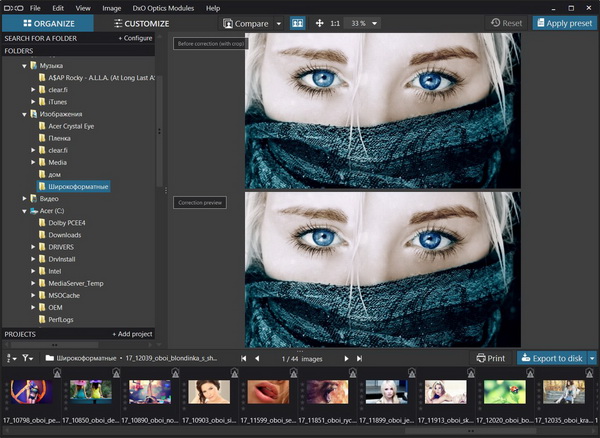Click Add project link
The height and width of the screenshot is (438, 600).
tap(133, 333)
